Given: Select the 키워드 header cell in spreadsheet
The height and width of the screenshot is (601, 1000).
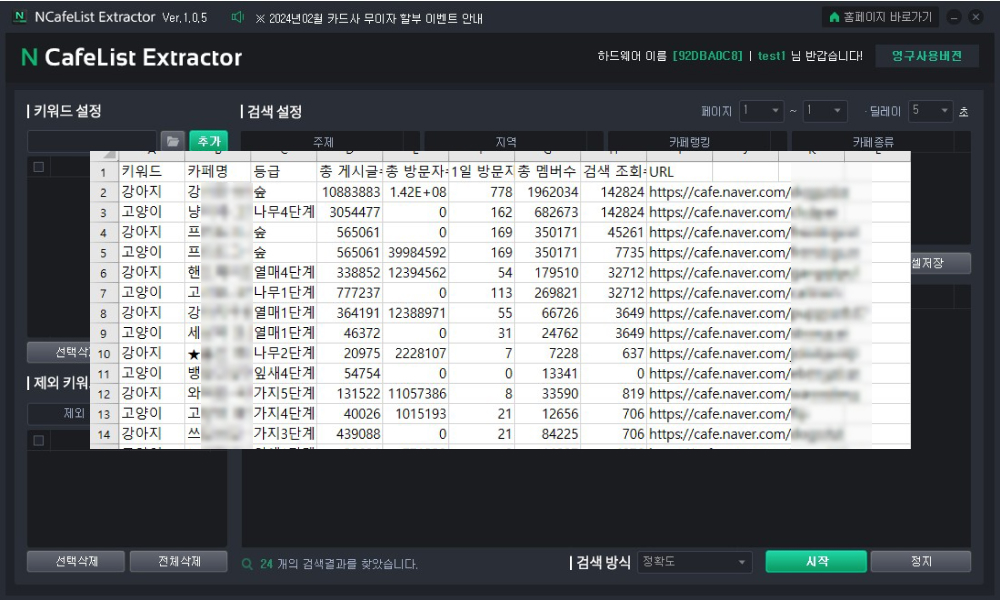Looking at the screenshot, I should click(152, 171).
